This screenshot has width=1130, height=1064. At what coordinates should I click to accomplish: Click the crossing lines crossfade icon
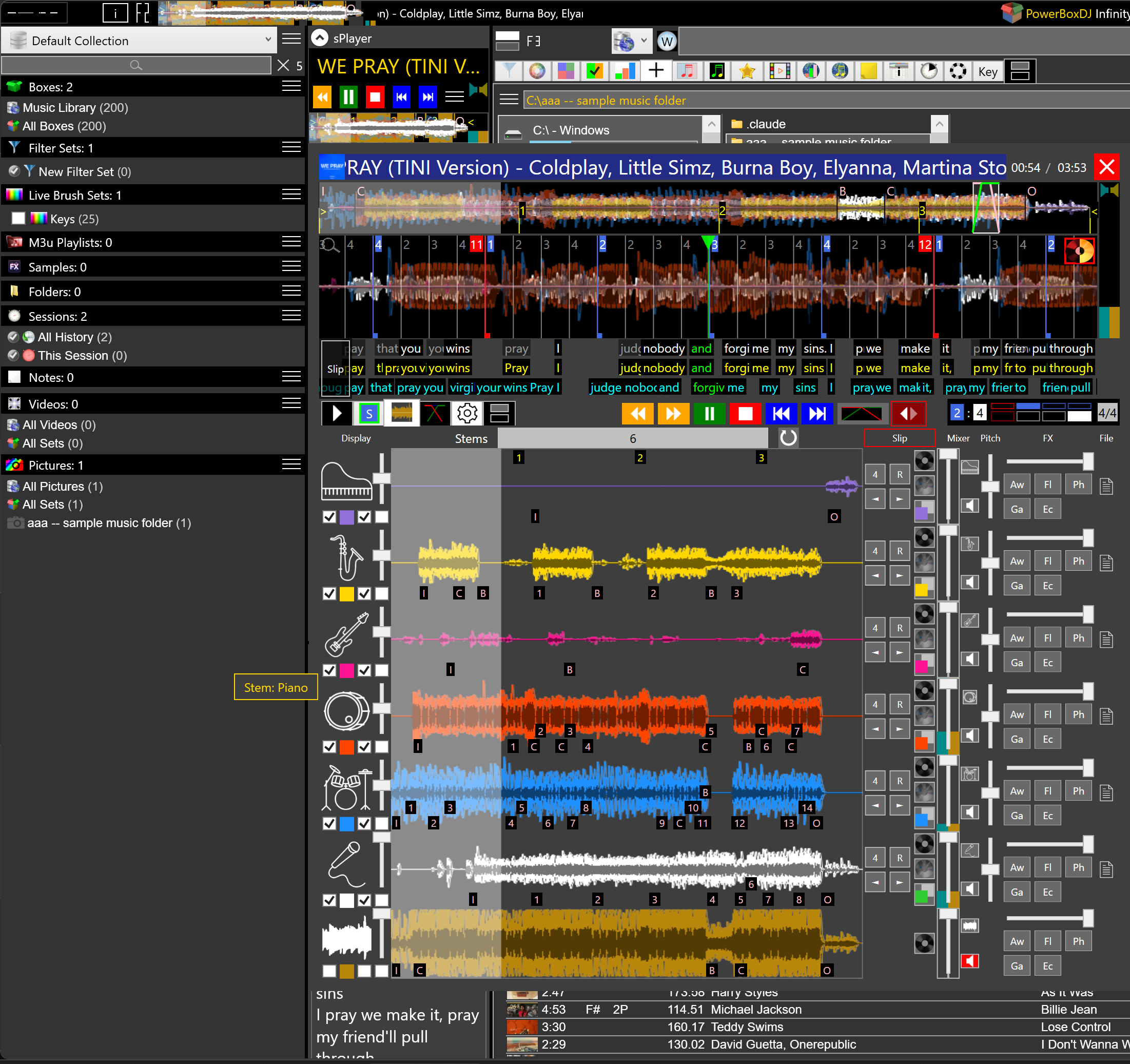pos(434,413)
